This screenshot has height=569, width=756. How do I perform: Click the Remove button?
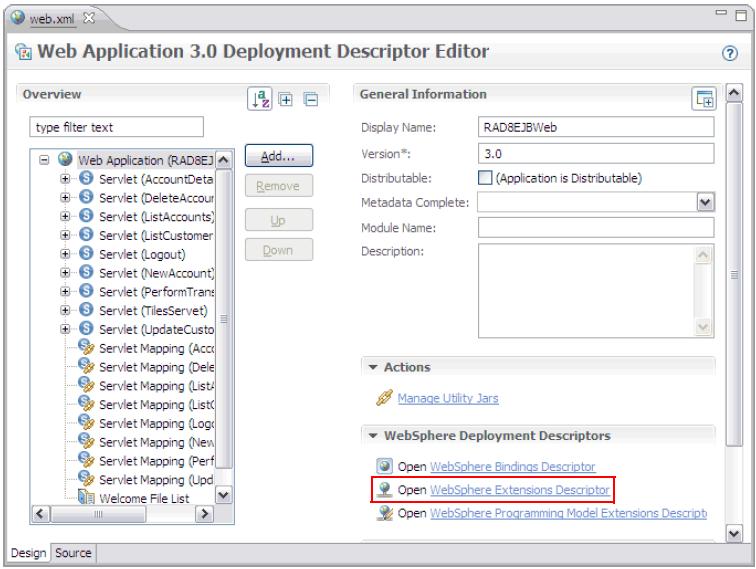(x=279, y=186)
